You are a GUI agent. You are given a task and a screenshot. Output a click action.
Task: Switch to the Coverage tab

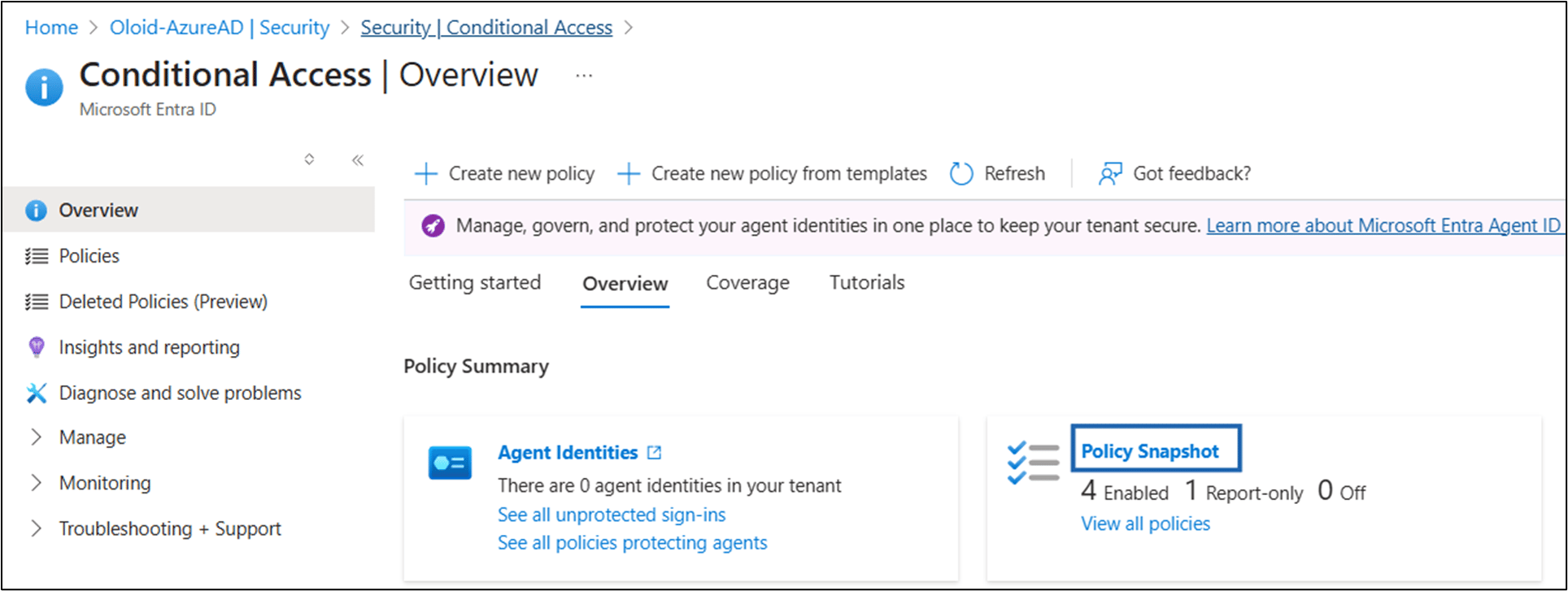click(x=747, y=283)
